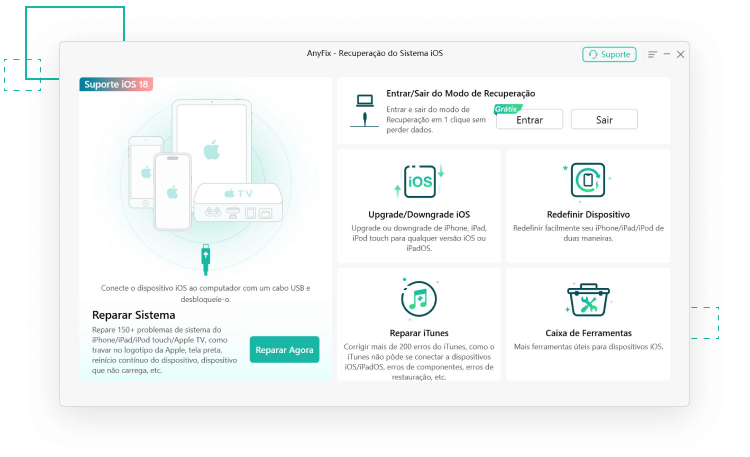Click 'Entrar/Sair do Modo de Recuperação' heading
This screenshot has width=750, height=457.
461,94
